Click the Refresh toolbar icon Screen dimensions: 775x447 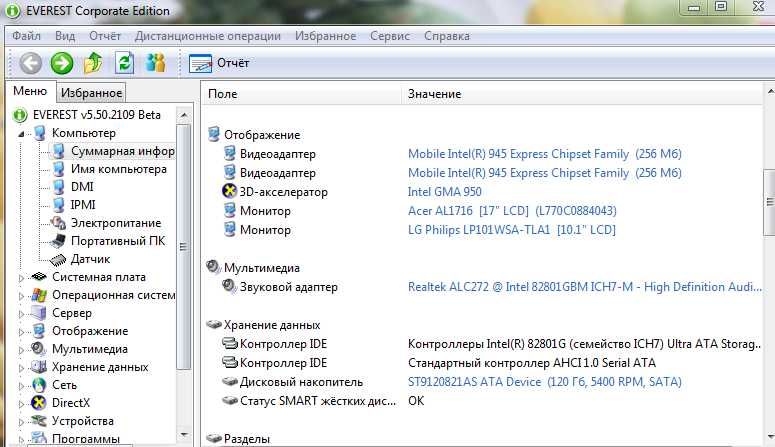click(x=124, y=63)
